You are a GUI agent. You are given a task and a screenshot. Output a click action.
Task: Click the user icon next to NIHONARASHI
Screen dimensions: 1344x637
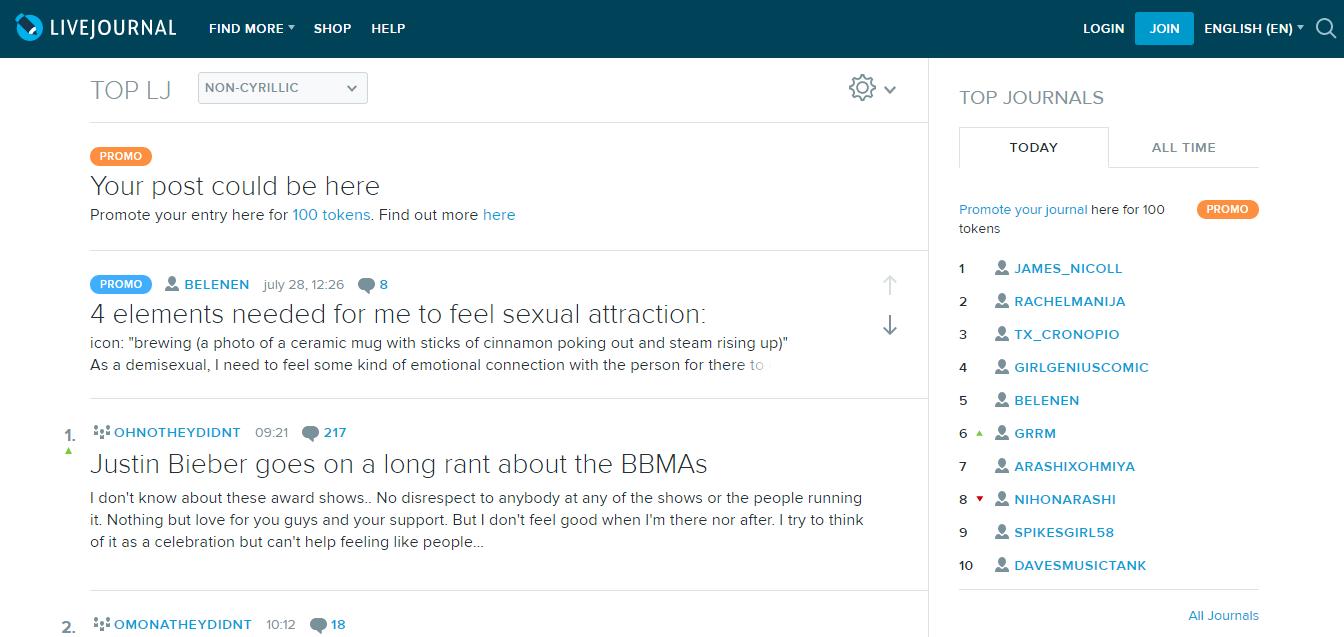[x=1002, y=499]
